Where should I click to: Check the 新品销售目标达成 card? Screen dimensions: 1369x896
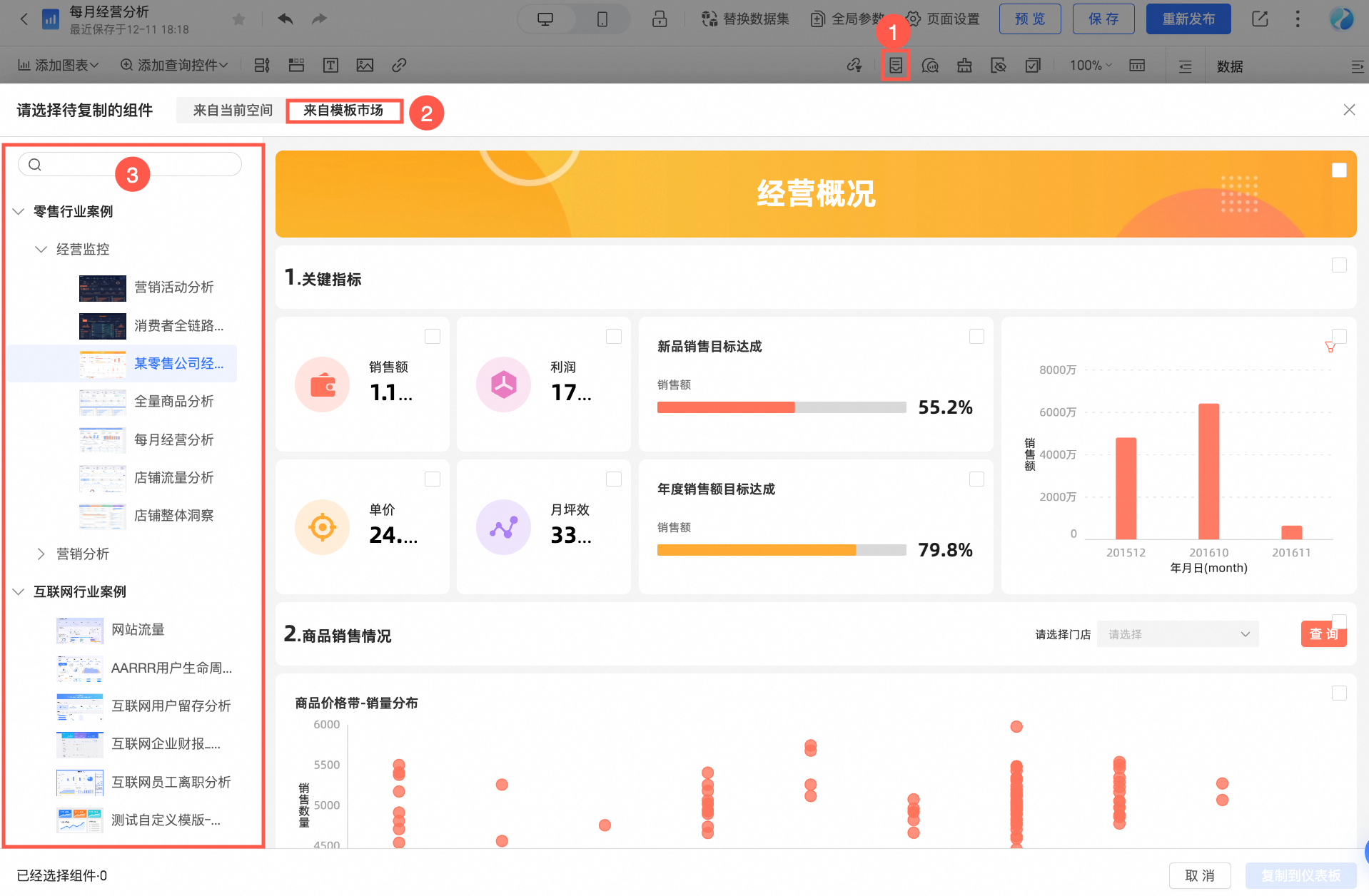coord(976,336)
